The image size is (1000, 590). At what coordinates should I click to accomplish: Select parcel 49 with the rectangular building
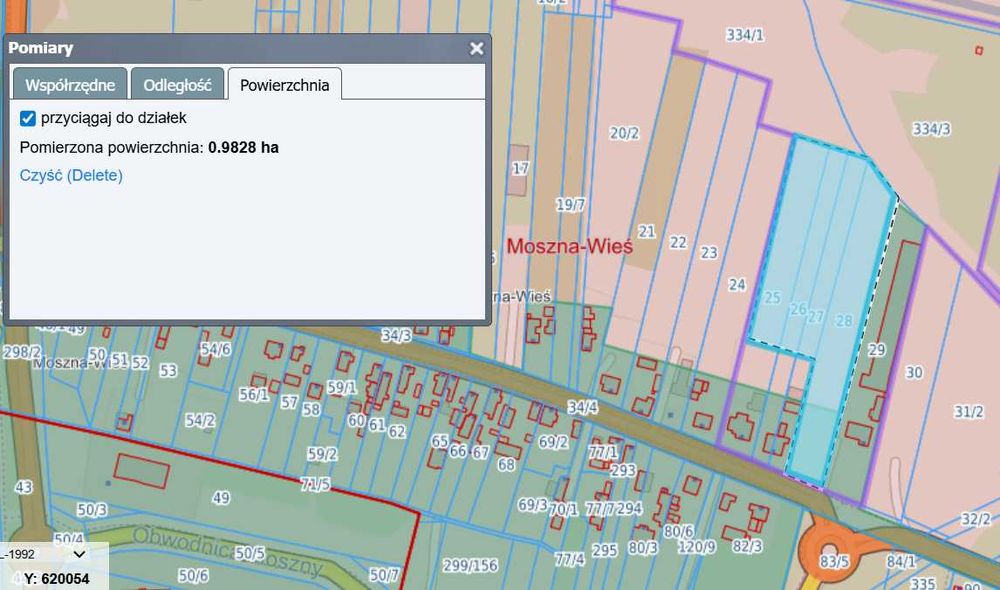coord(221,498)
